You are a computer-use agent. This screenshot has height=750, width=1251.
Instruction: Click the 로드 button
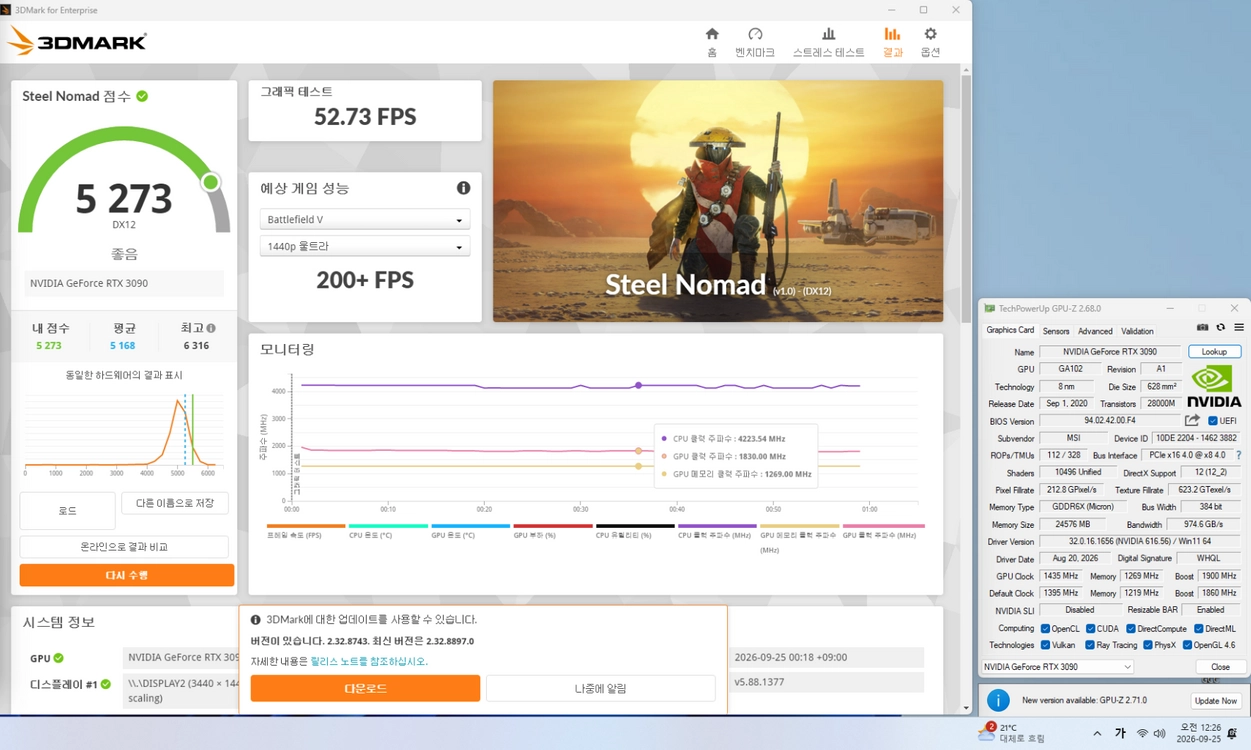(67, 511)
